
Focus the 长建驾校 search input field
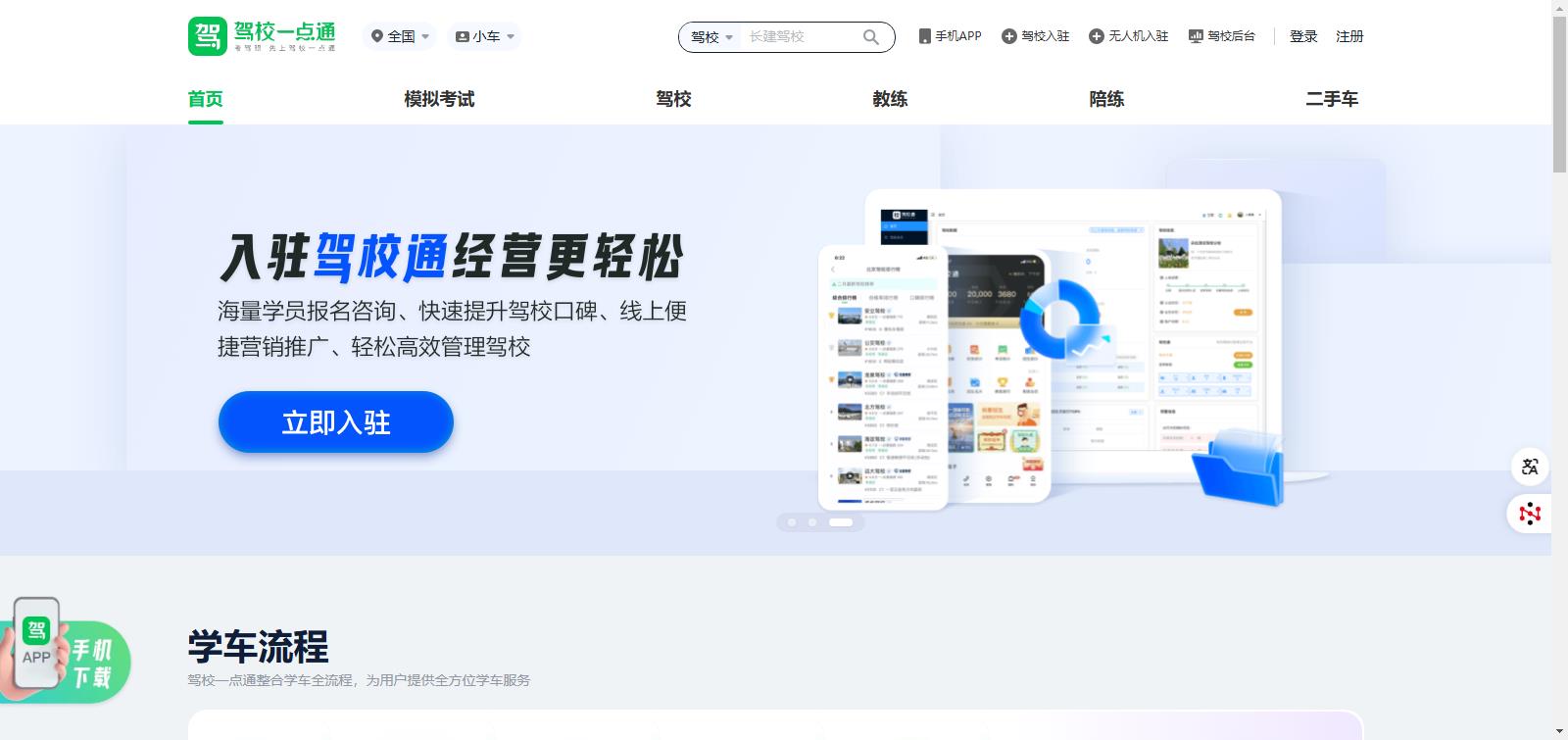(x=799, y=37)
